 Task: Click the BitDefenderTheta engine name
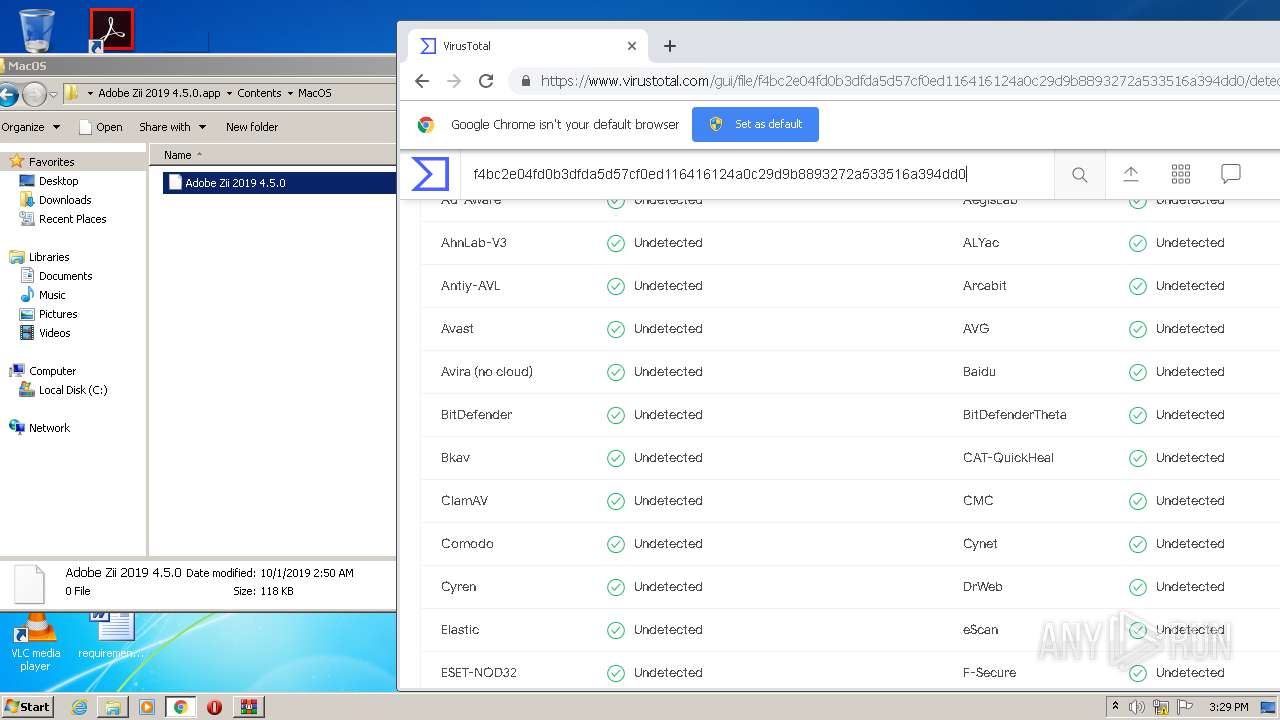tap(1015, 415)
